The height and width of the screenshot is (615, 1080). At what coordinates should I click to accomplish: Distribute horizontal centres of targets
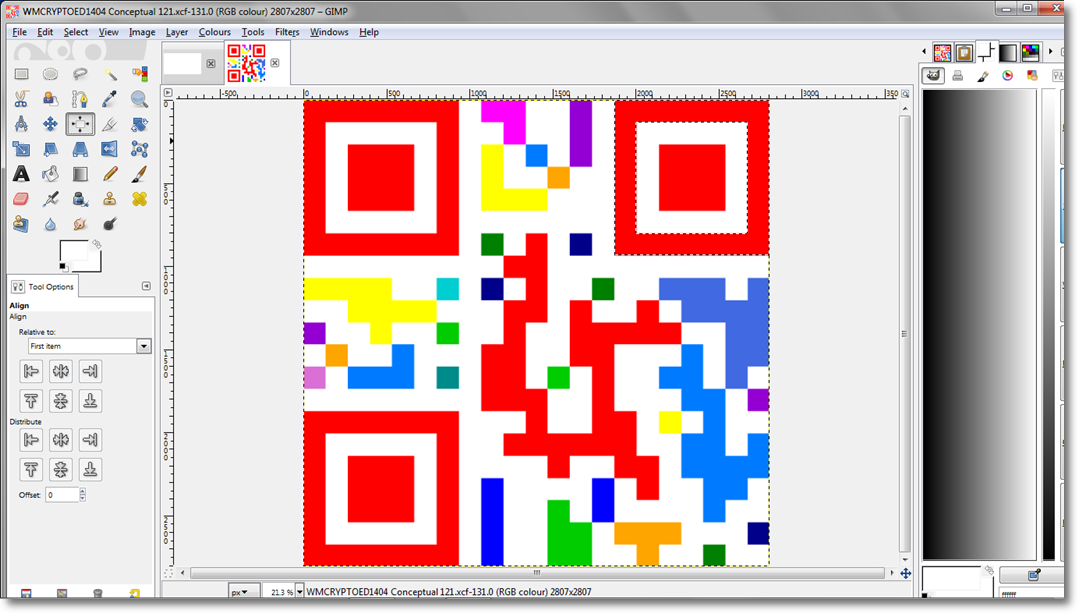[x=61, y=439]
